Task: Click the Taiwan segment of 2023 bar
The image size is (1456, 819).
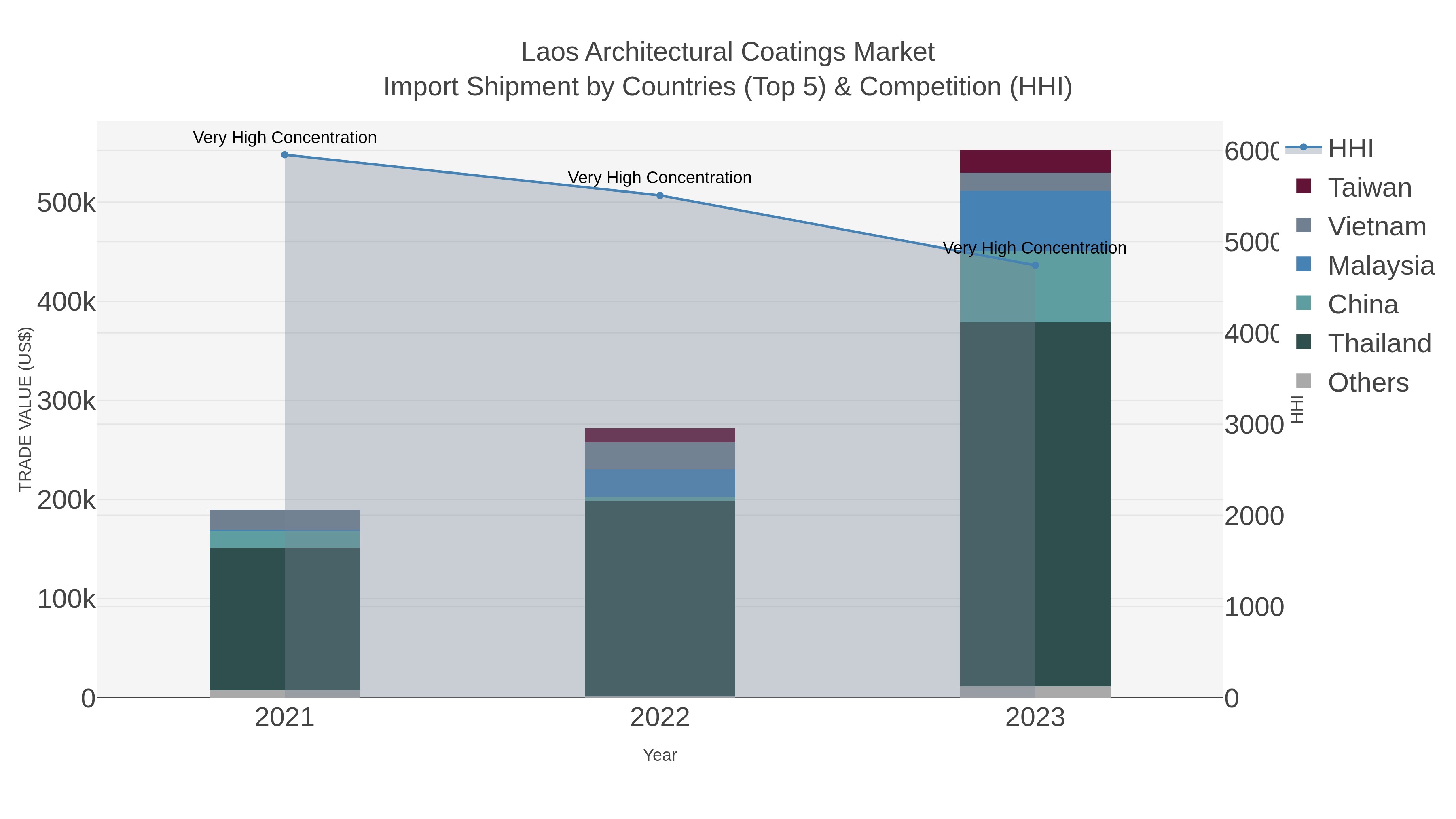Action: [1035, 162]
